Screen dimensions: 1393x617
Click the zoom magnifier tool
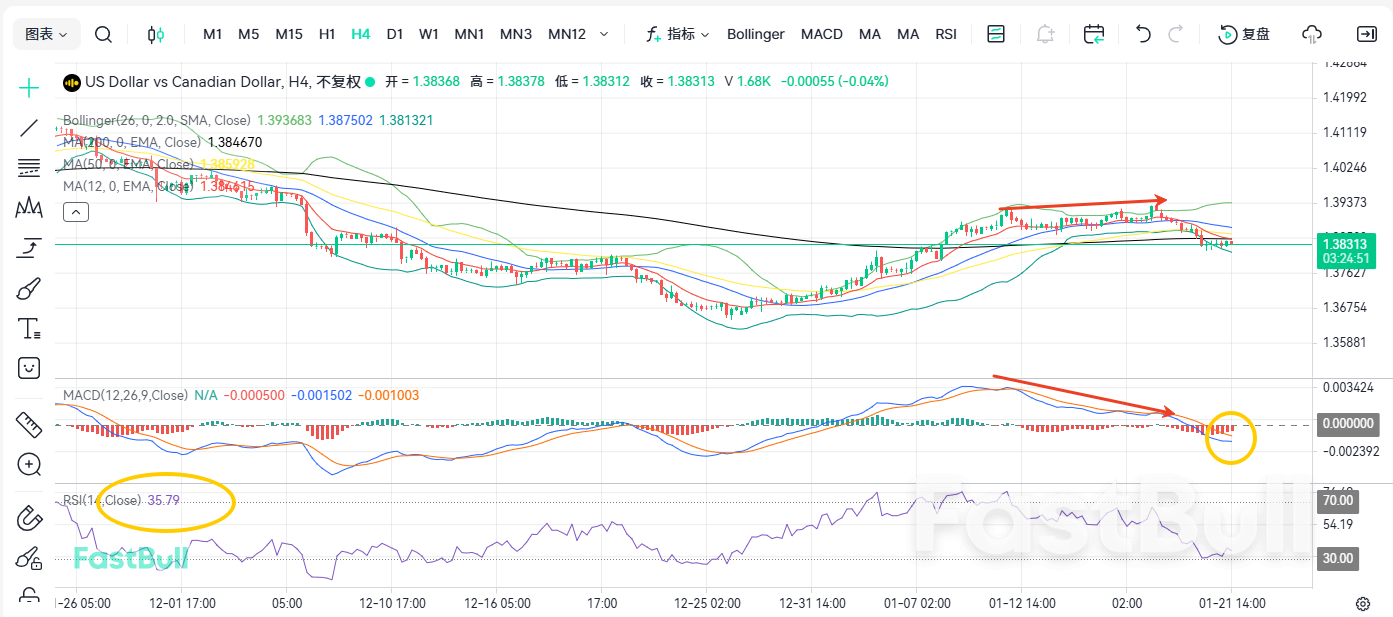28,465
